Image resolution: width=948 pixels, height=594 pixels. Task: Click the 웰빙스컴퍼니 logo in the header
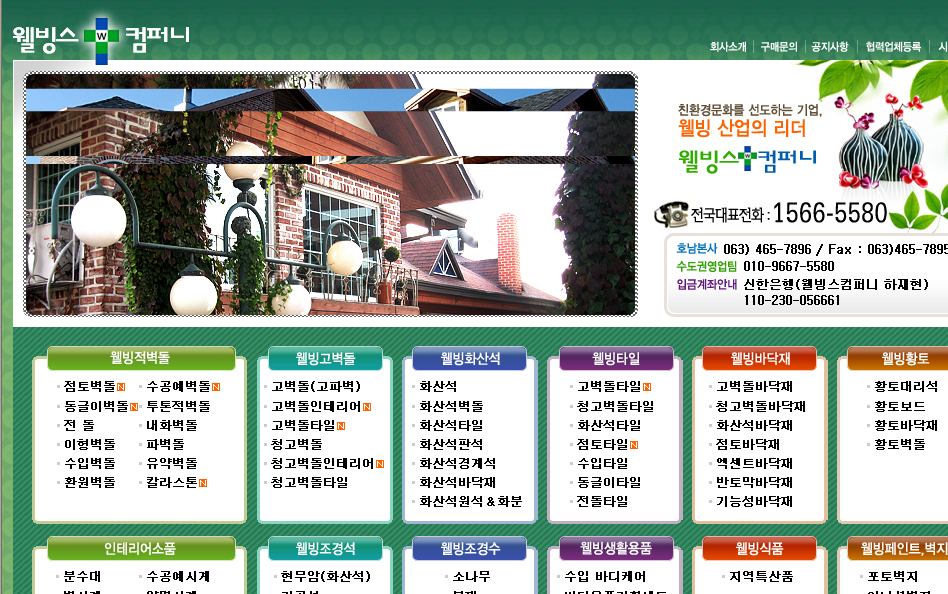coord(100,37)
